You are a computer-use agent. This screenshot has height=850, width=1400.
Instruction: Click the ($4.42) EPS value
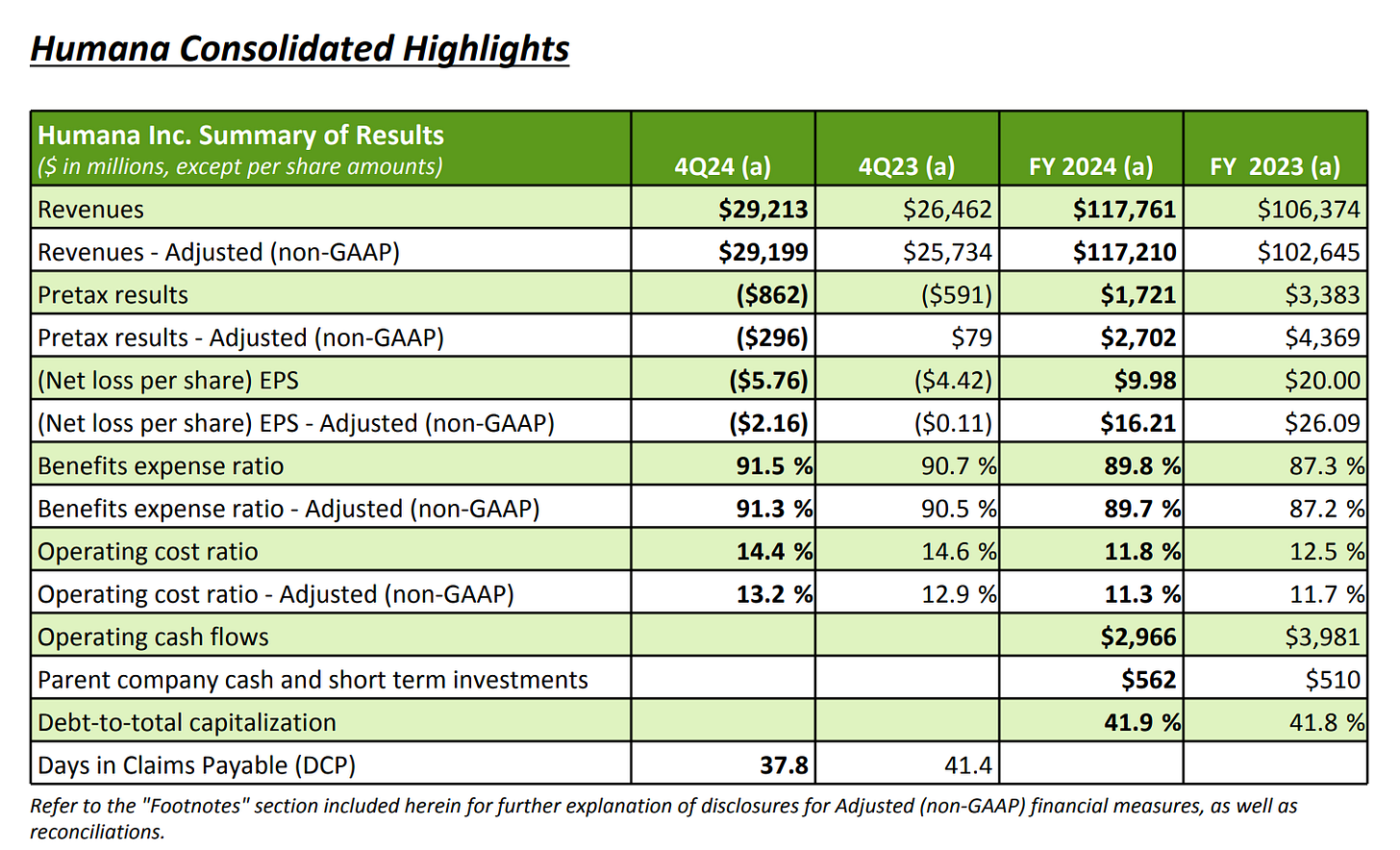953,381
